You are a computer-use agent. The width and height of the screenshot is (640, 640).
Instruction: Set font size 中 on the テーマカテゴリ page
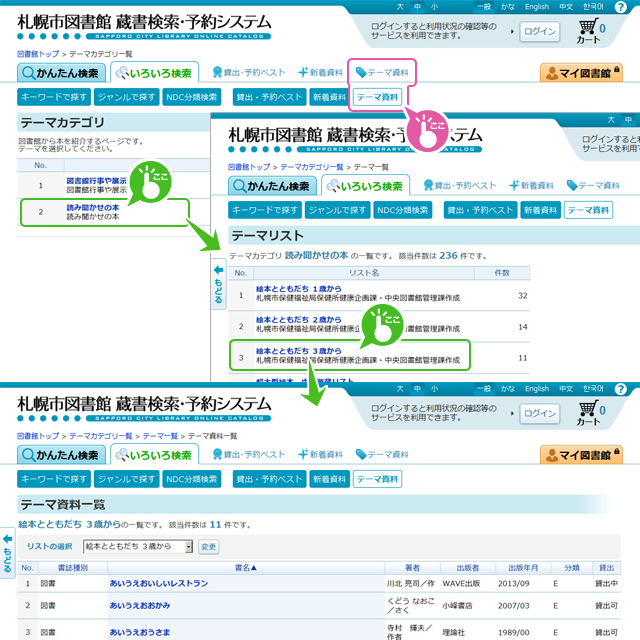point(417,7)
